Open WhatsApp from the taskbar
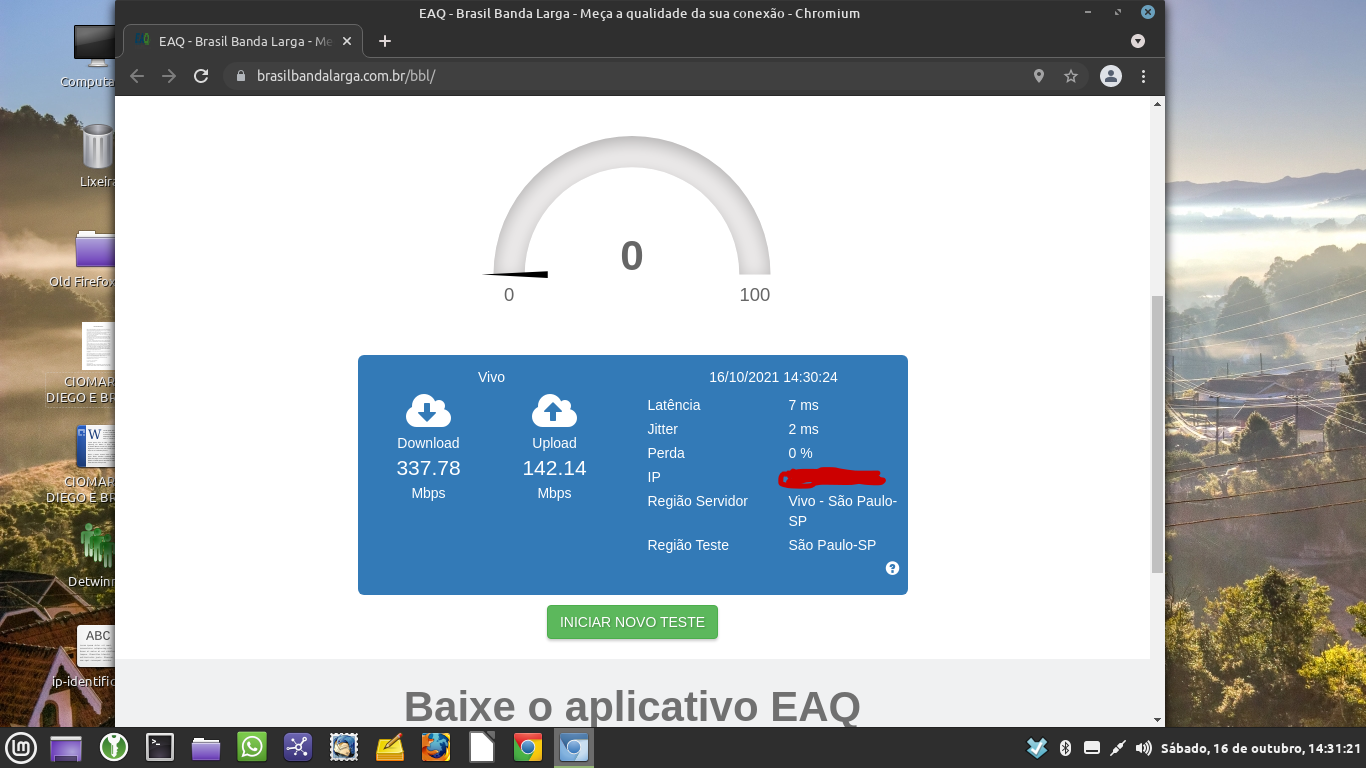1366x768 pixels. pos(252,747)
